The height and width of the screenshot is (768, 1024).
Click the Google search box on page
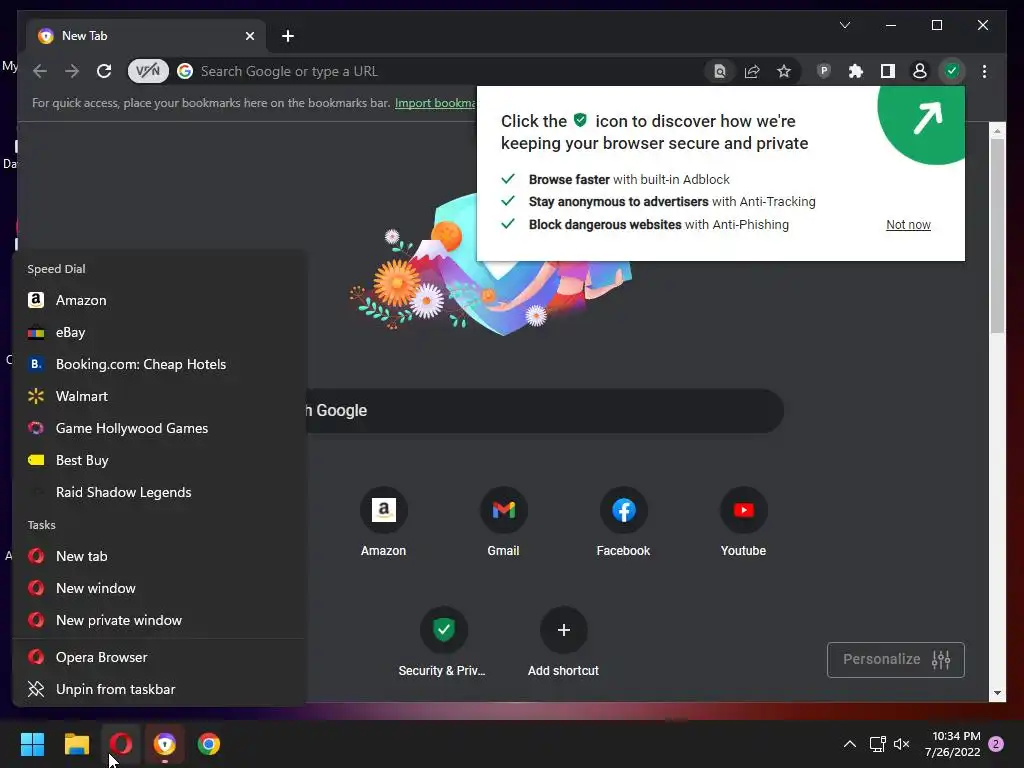coord(545,411)
